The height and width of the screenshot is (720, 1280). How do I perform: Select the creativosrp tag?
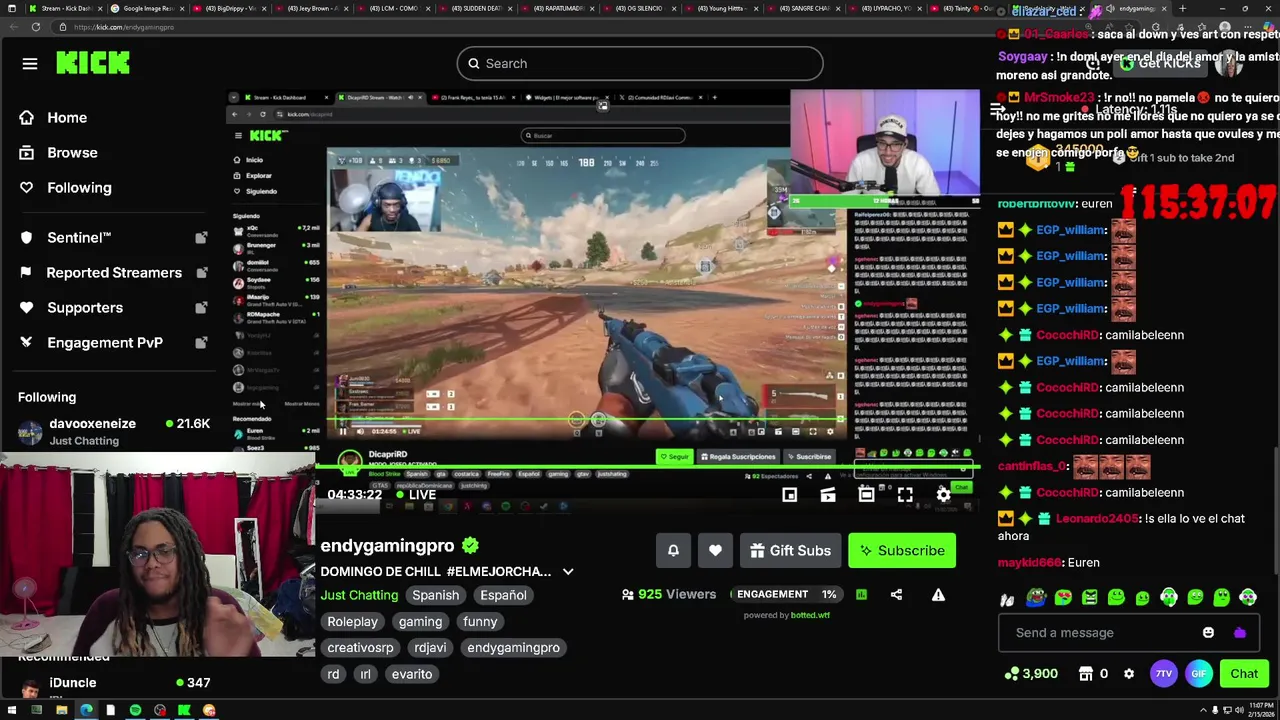tap(361, 648)
